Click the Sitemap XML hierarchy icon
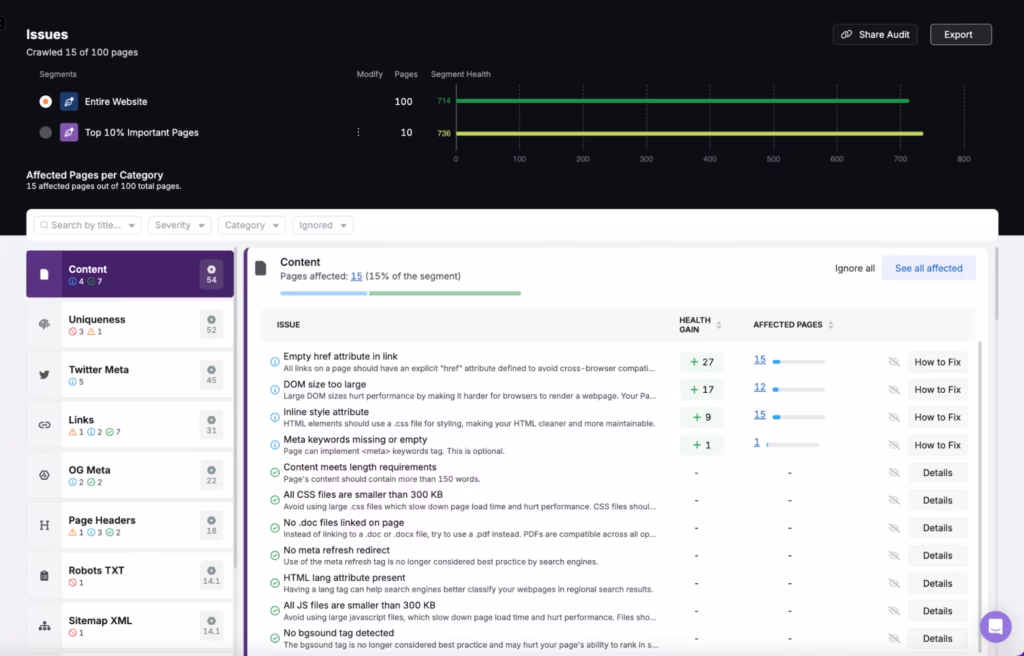 [44, 626]
